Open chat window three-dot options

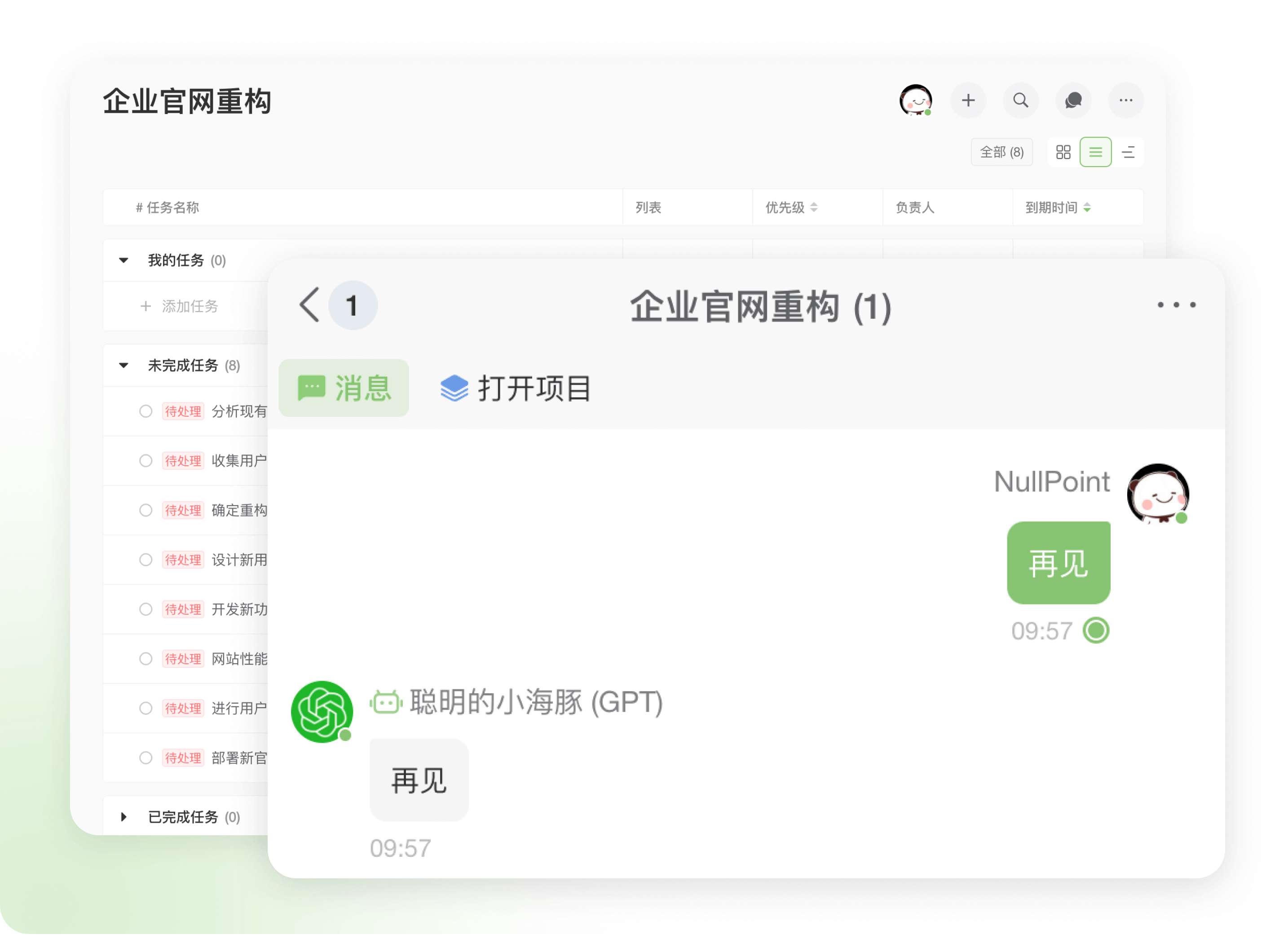[1176, 305]
